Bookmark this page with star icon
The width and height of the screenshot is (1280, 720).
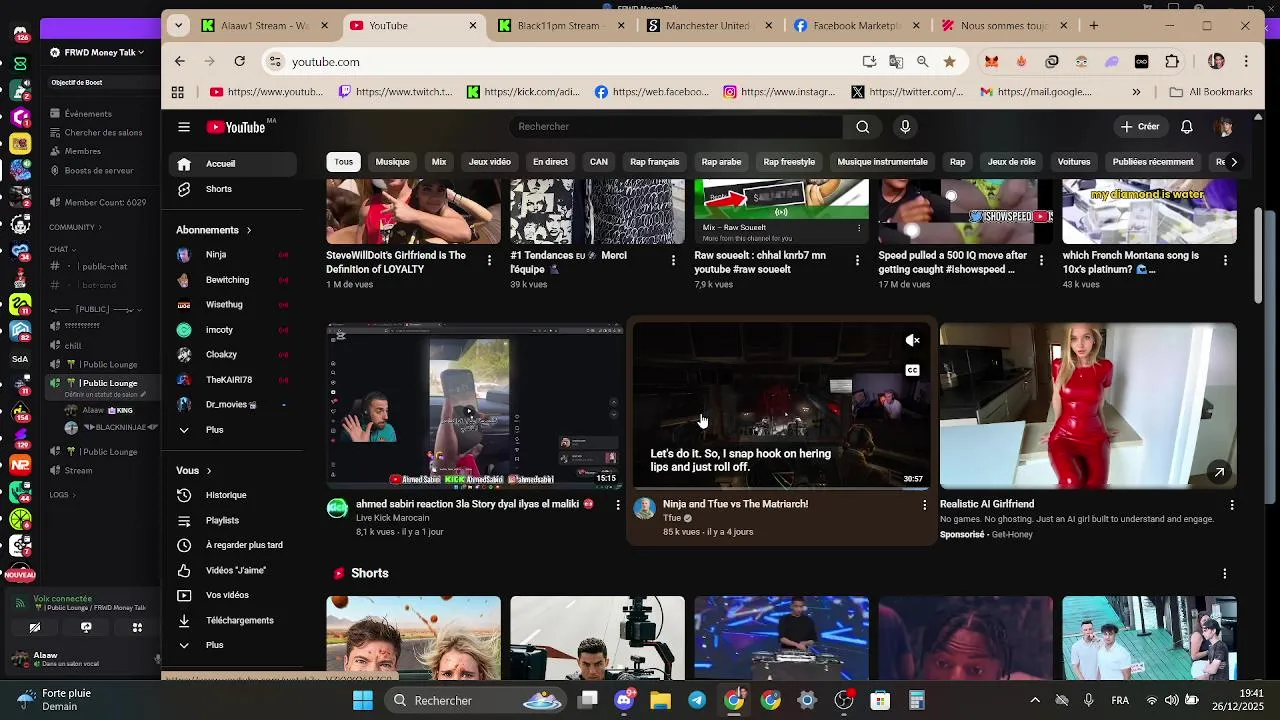(x=949, y=62)
